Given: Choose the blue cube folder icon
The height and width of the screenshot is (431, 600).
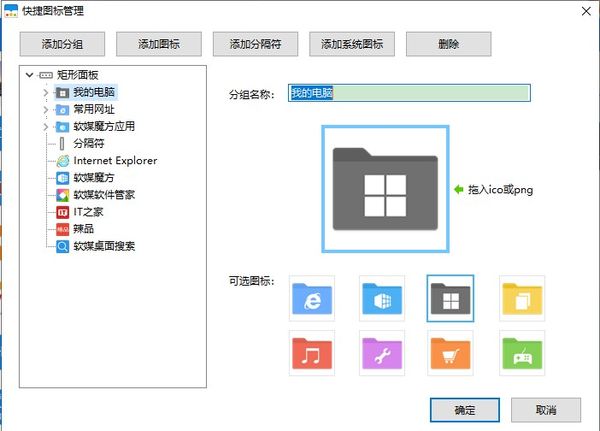Looking at the screenshot, I should click(382, 299).
